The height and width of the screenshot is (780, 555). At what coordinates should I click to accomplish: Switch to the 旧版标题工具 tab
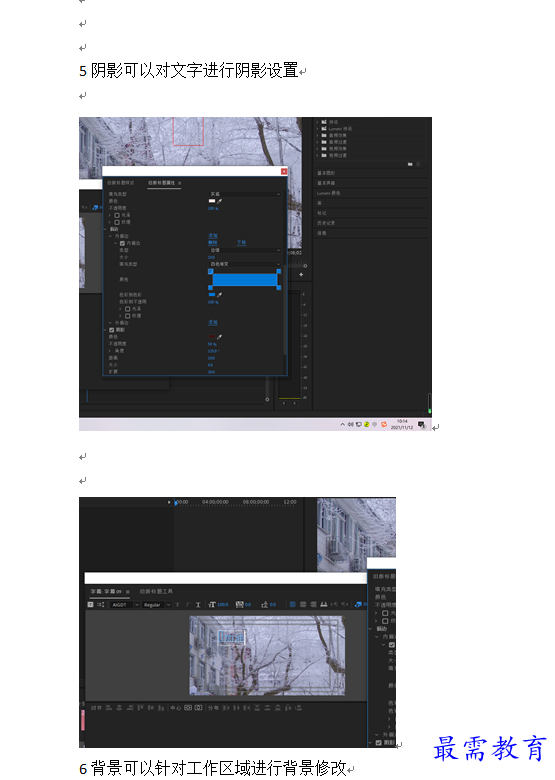coord(156,591)
